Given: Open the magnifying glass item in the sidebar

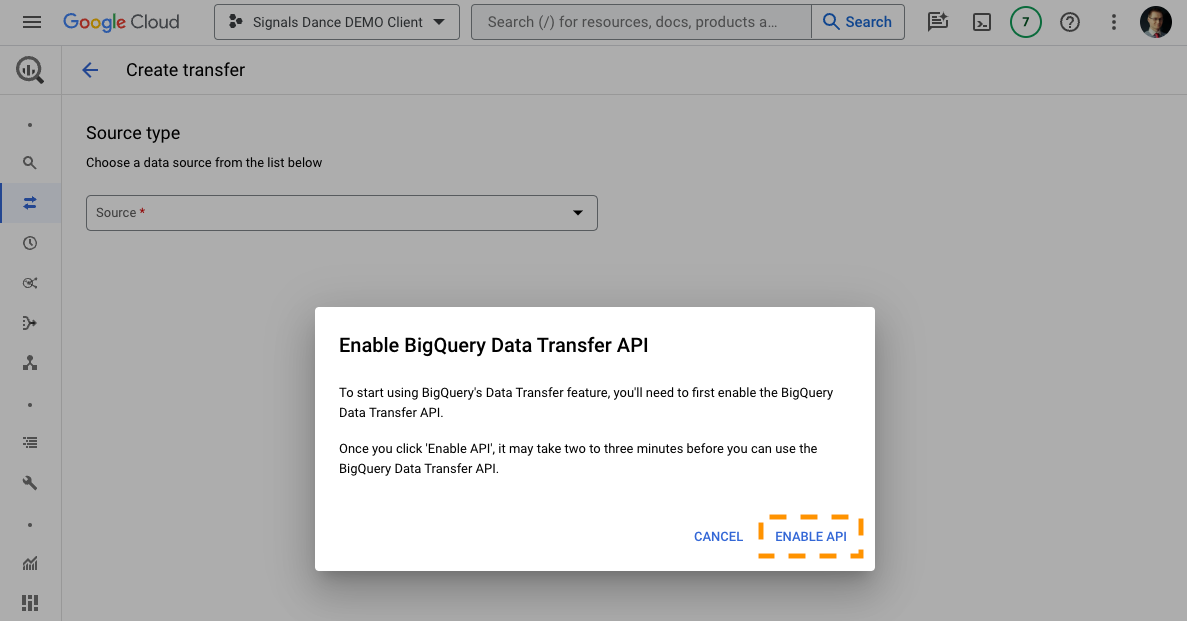Looking at the screenshot, I should pyautogui.click(x=30, y=163).
